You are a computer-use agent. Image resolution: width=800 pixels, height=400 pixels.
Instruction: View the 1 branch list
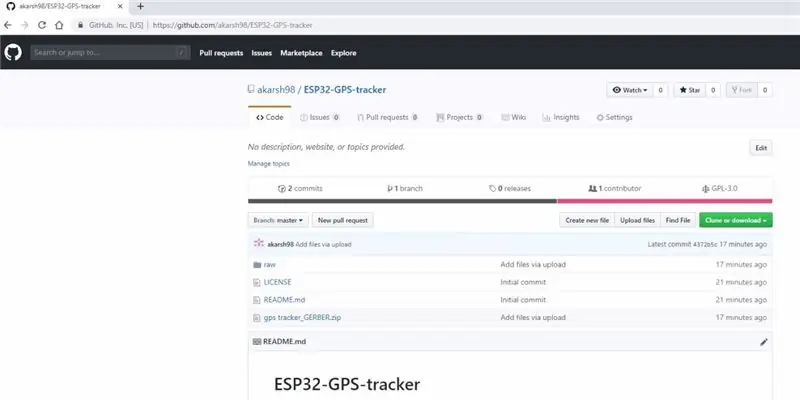tap(405, 188)
